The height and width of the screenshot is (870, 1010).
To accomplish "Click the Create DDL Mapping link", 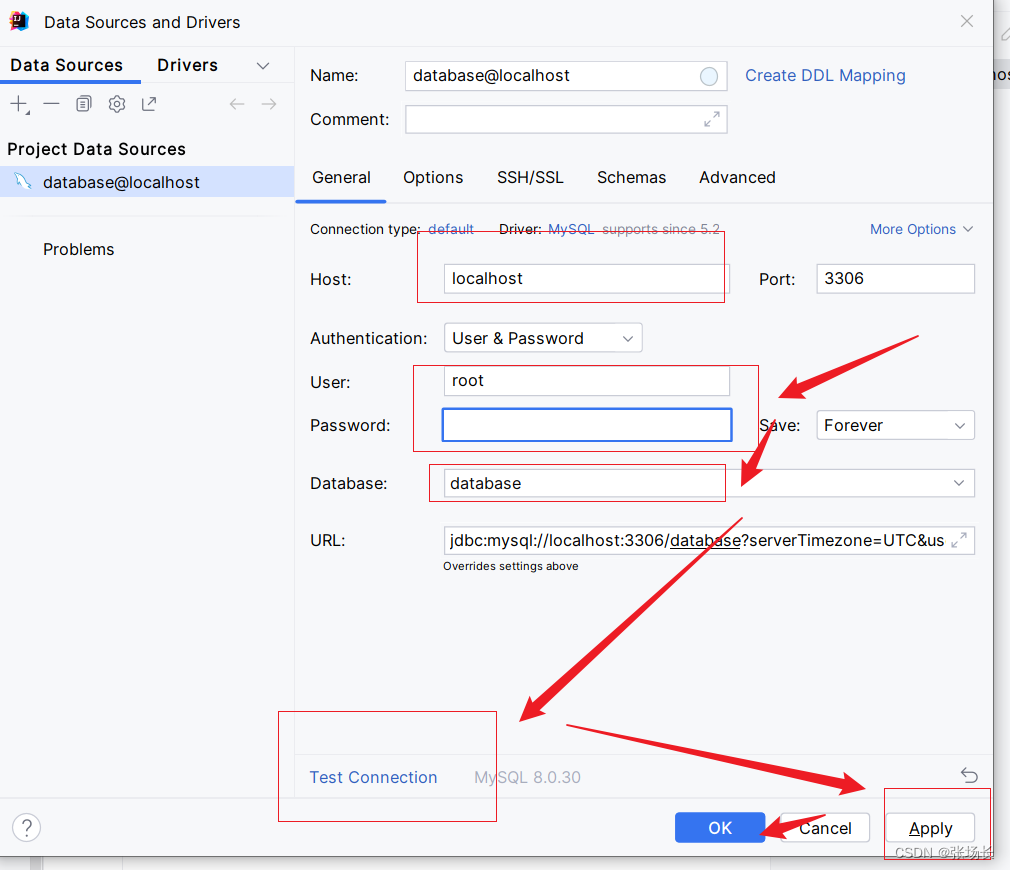I will [x=825, y=76].
